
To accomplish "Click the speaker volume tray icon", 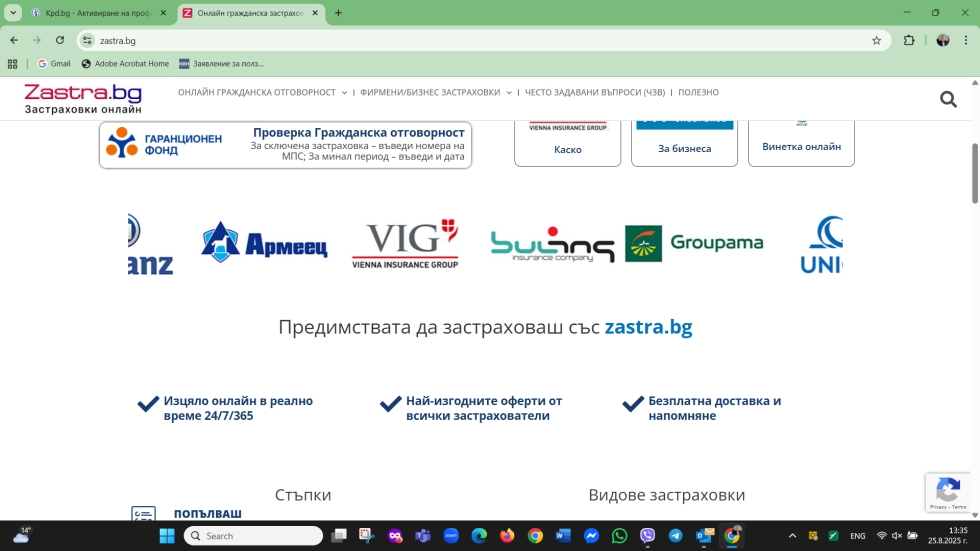I will click(897, 536).
